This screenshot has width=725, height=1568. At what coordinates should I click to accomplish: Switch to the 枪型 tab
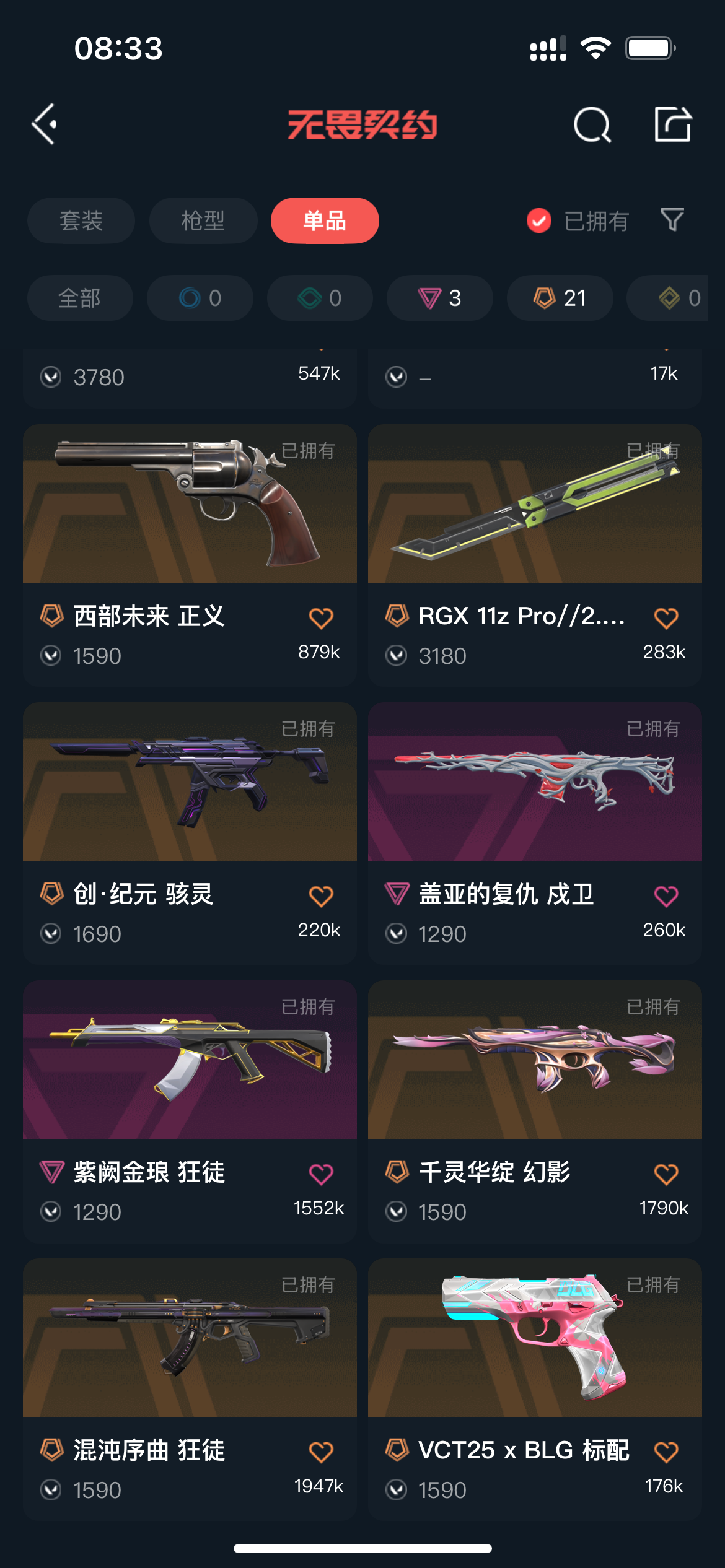tap(203, 220)
